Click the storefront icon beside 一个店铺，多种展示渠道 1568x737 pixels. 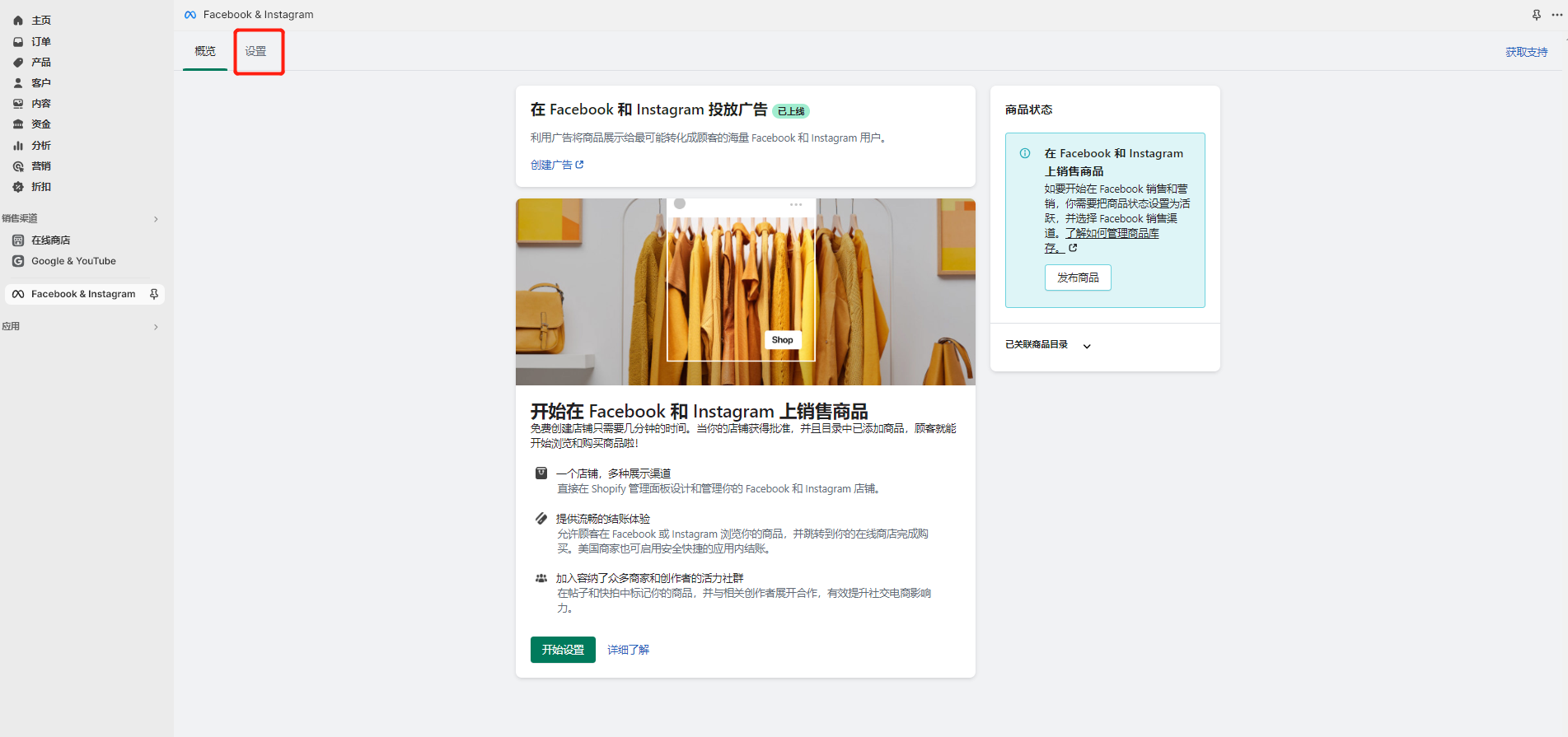[x=541, y=473]
